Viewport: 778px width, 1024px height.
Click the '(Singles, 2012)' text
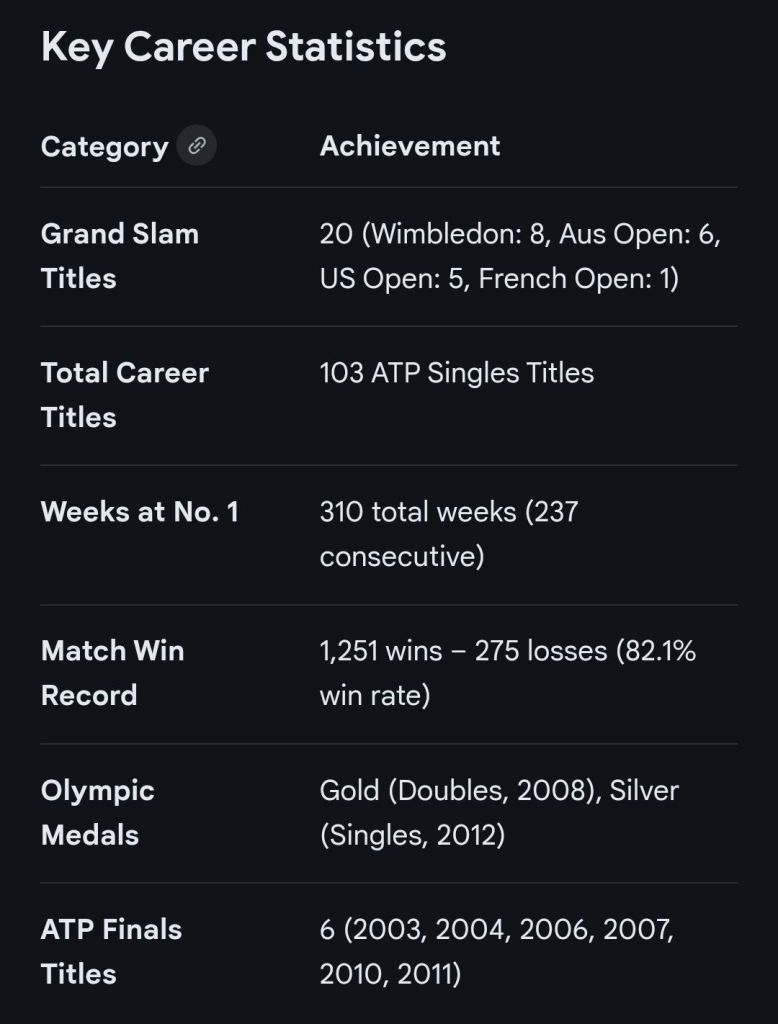411,835
